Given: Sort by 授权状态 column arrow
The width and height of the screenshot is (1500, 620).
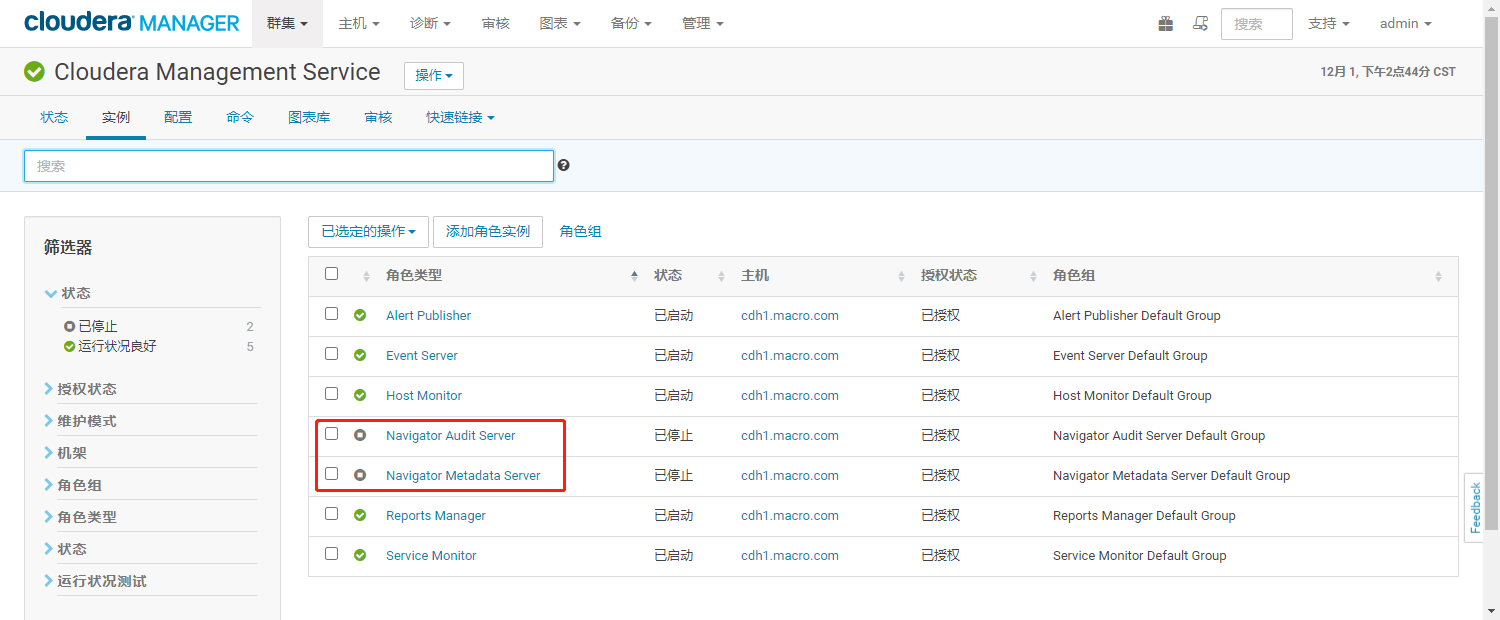Looking at the screenshot, I should (x=1033, y=276).
